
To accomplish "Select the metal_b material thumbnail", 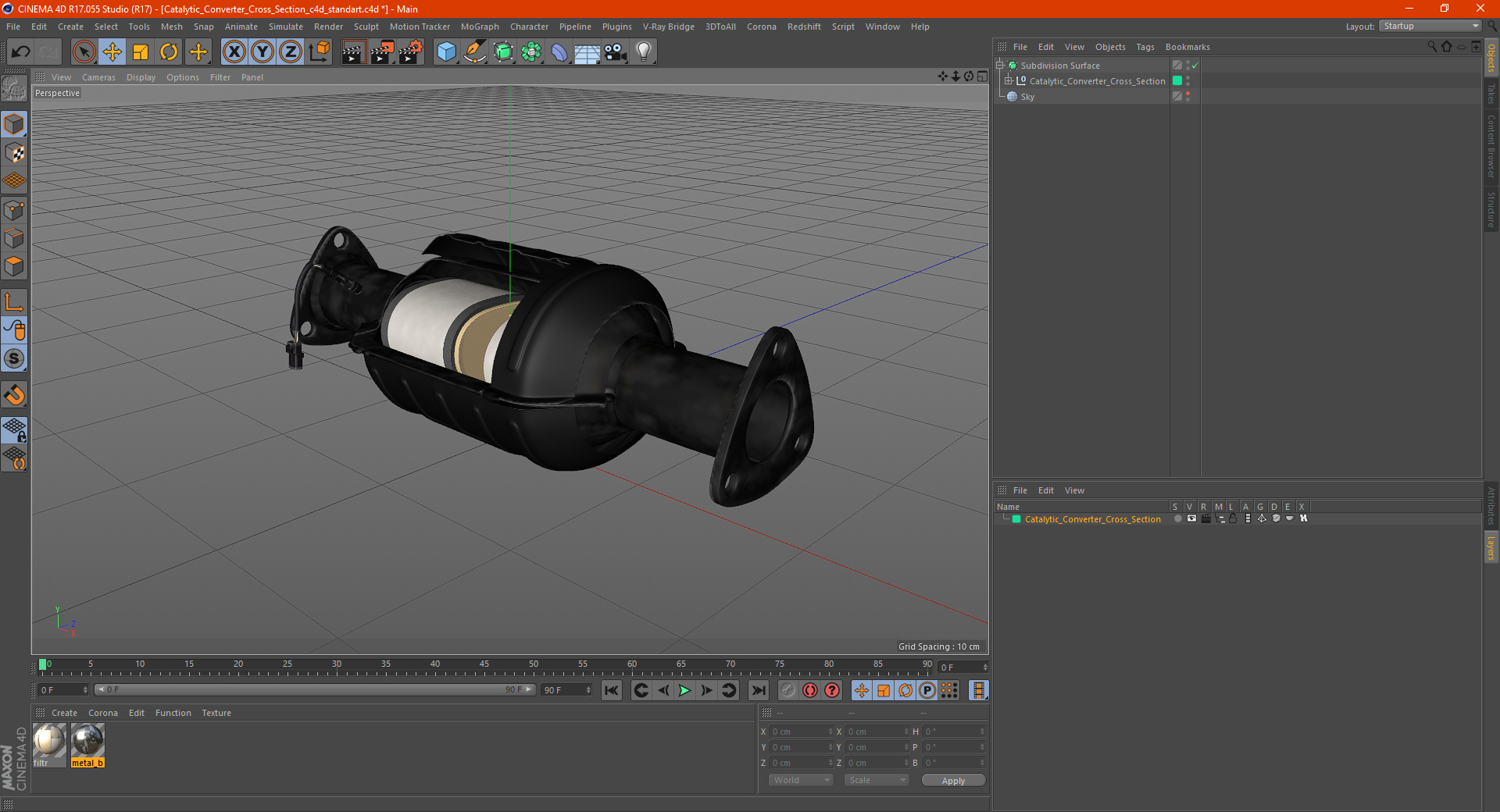I will click(x=87, y=744).
